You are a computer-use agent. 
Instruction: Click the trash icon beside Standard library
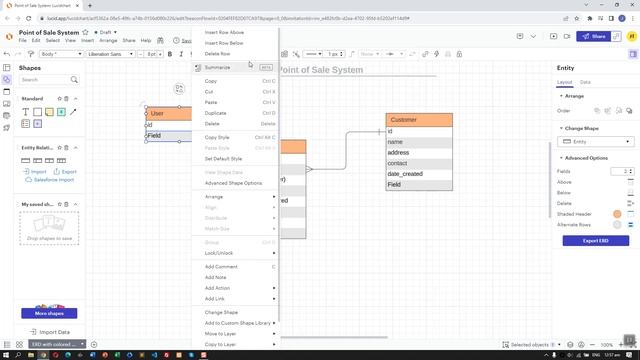(x=66, y=99)
